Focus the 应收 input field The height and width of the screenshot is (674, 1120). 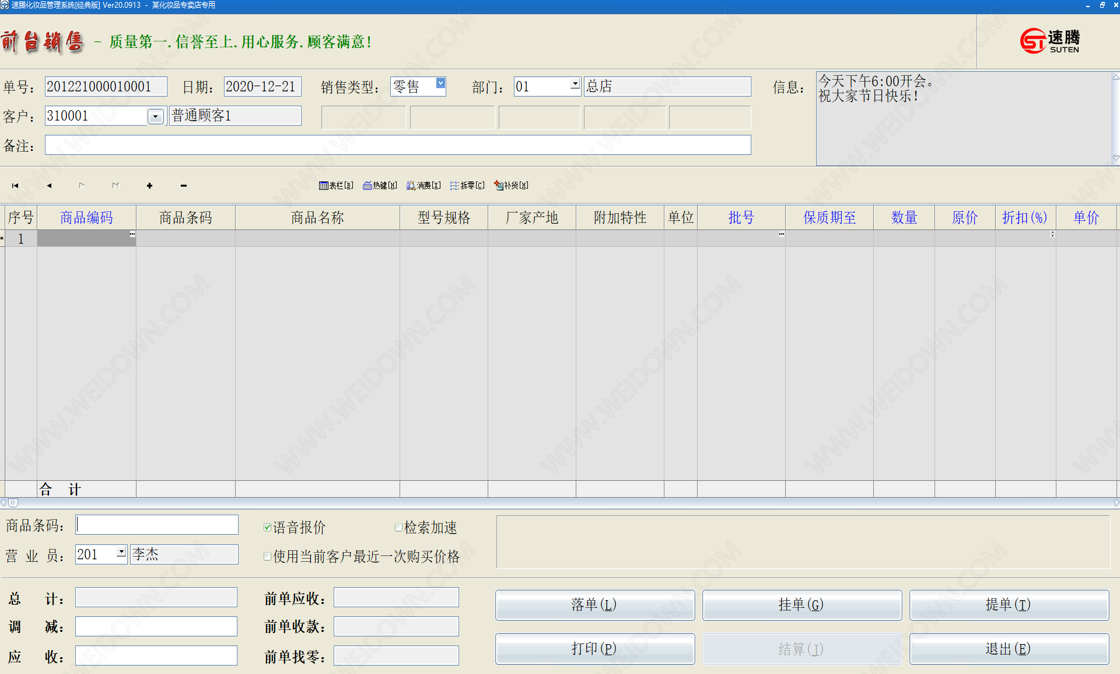tap(156, 656)
